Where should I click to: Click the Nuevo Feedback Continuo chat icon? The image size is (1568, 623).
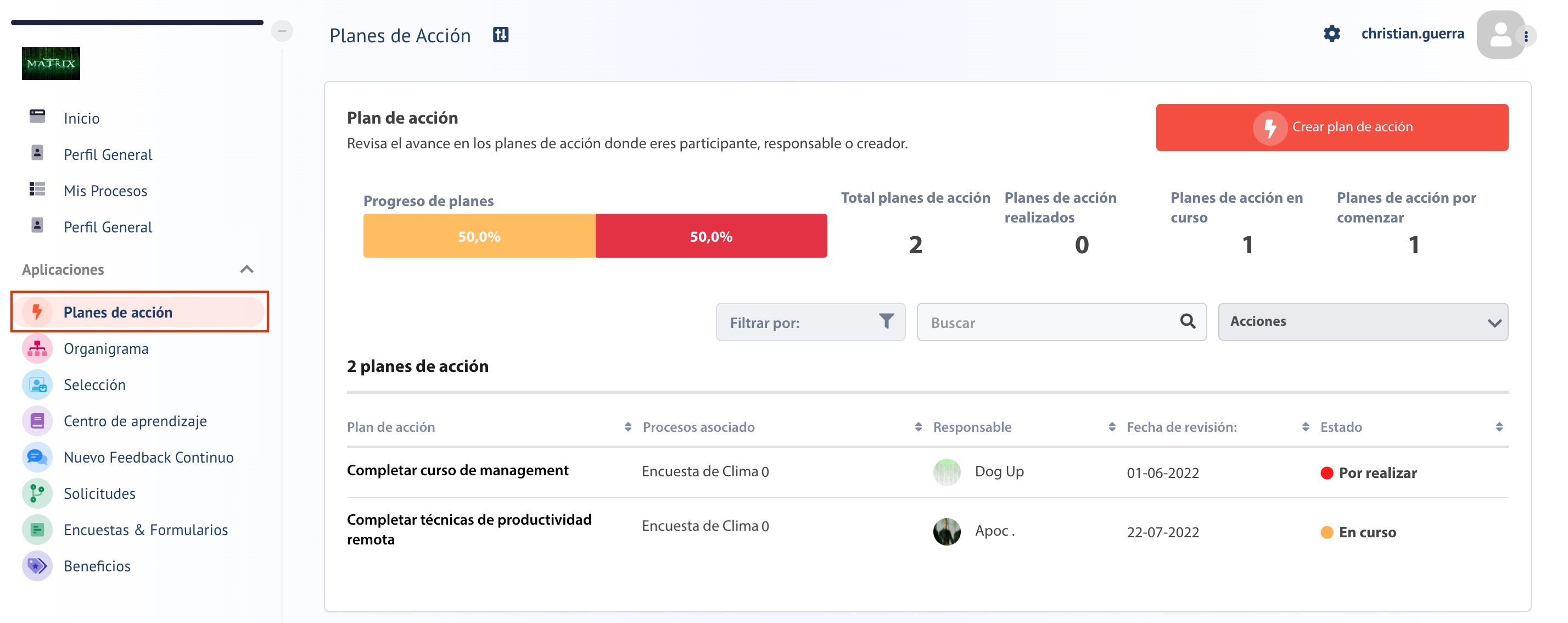(x=37, y=457)
